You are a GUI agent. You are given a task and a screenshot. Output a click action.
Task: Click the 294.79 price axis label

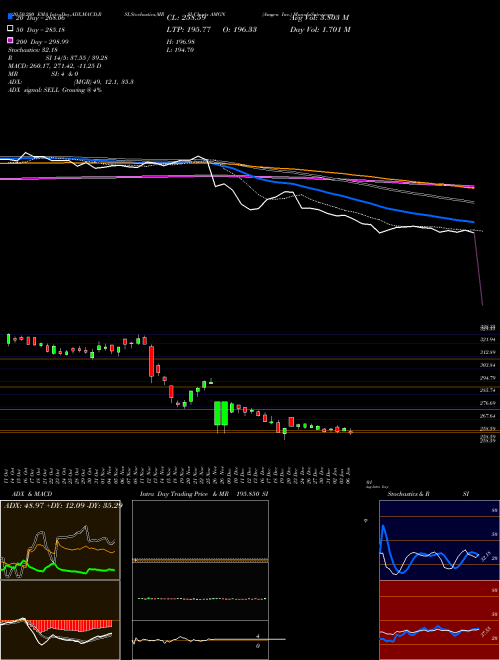click(487, 378)
